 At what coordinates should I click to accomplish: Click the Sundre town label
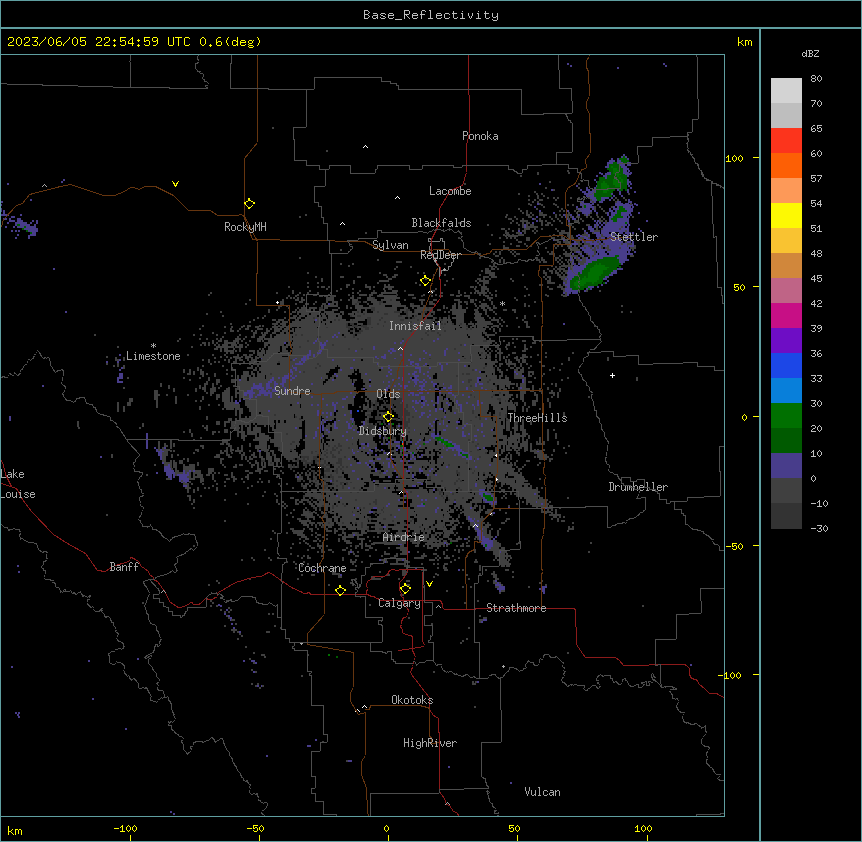[292, 391]
